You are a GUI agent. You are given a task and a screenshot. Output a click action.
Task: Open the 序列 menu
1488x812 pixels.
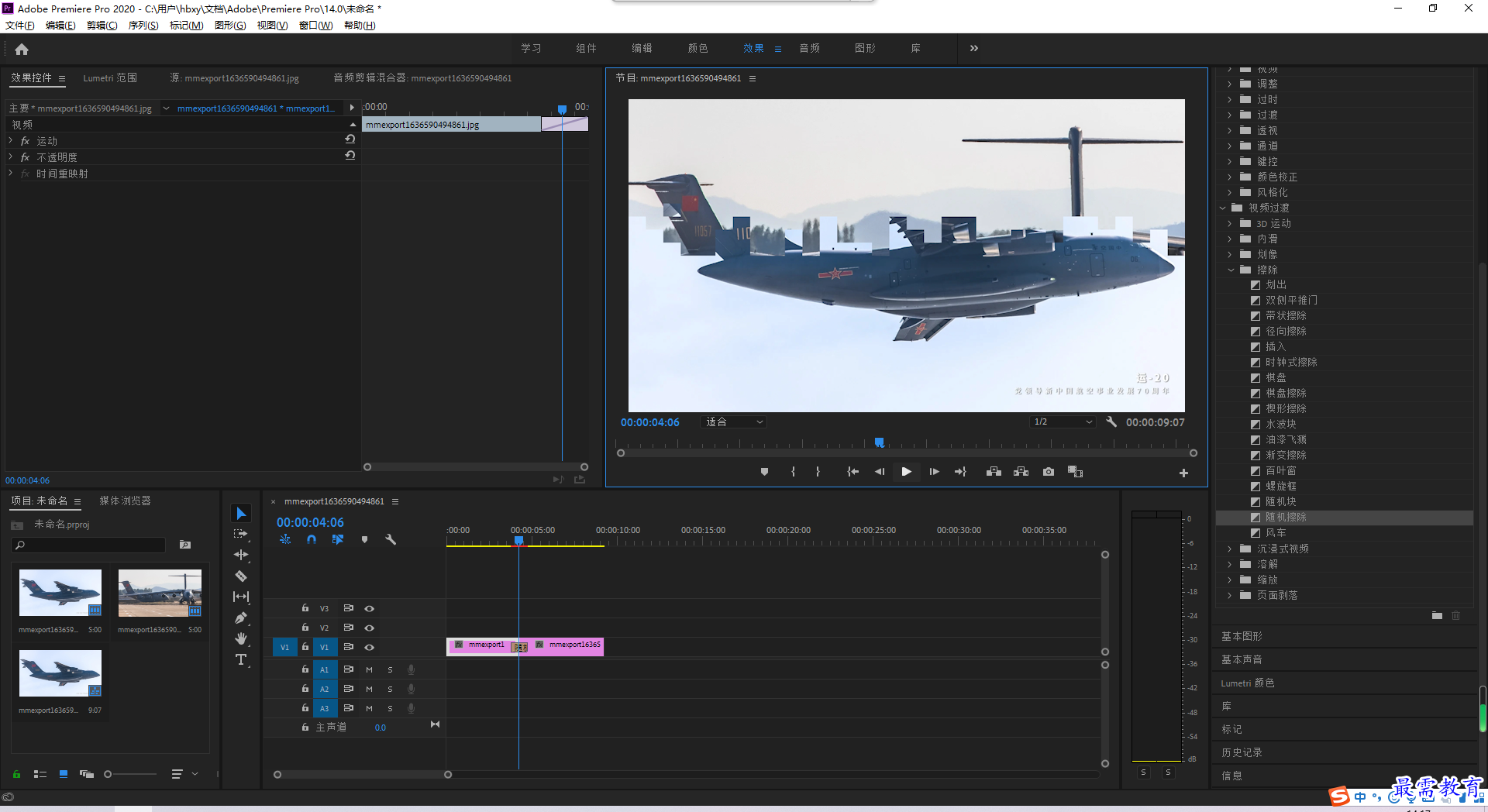[x=143, y=26]
